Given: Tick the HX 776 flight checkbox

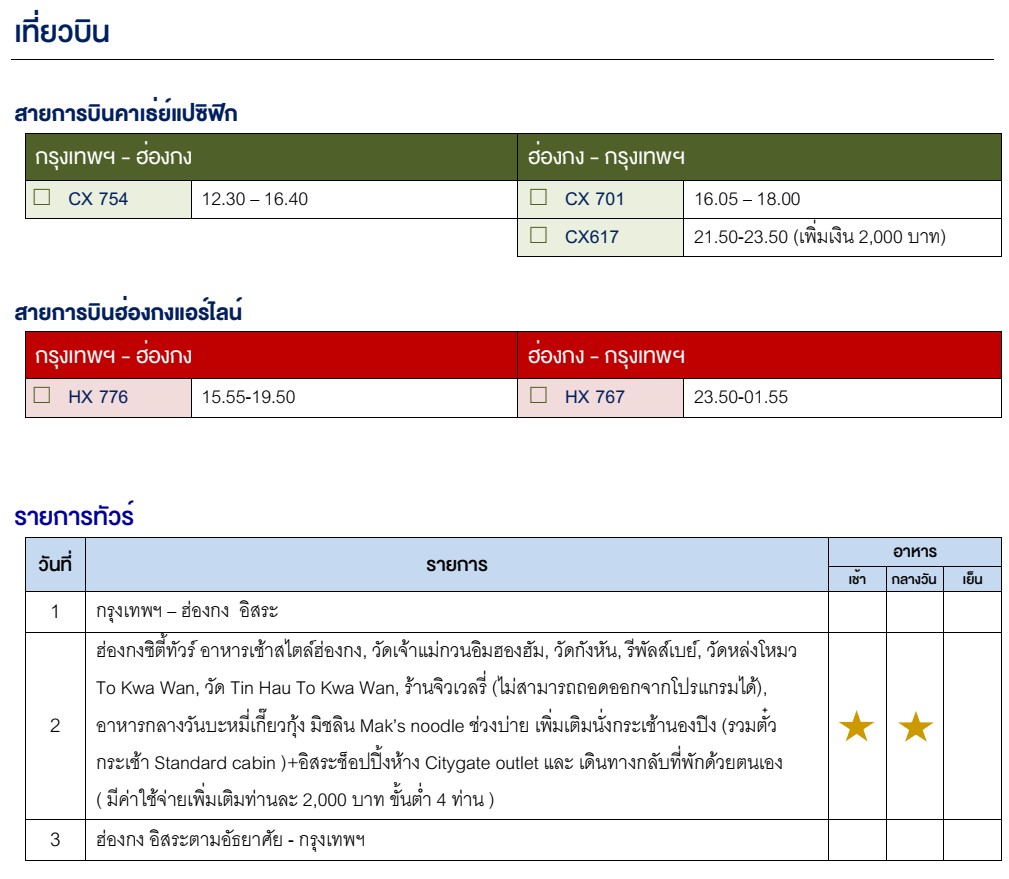Looking at the screenshot, I should tap(42, 395).
